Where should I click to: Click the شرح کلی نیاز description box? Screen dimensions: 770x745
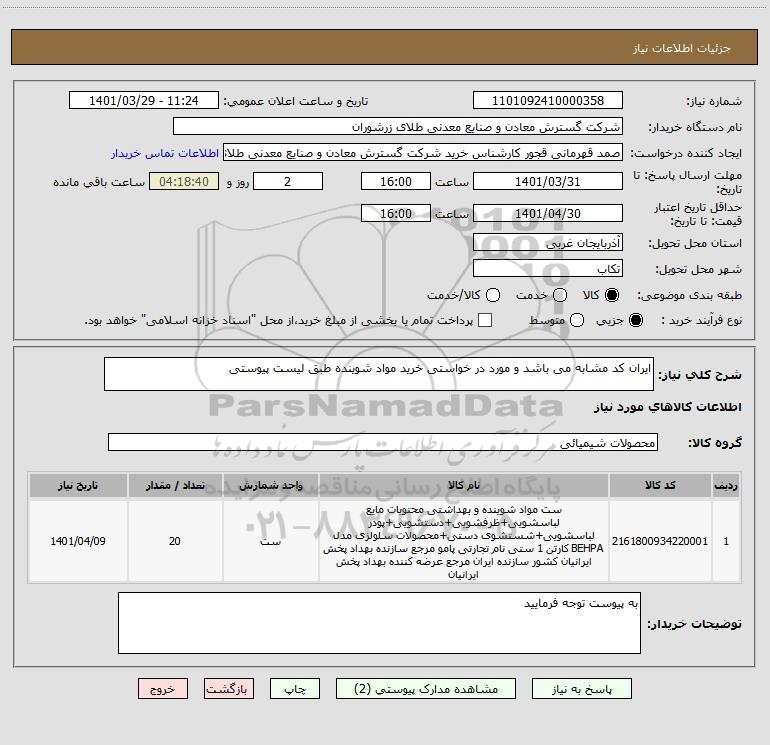click(x=379, y=374)
